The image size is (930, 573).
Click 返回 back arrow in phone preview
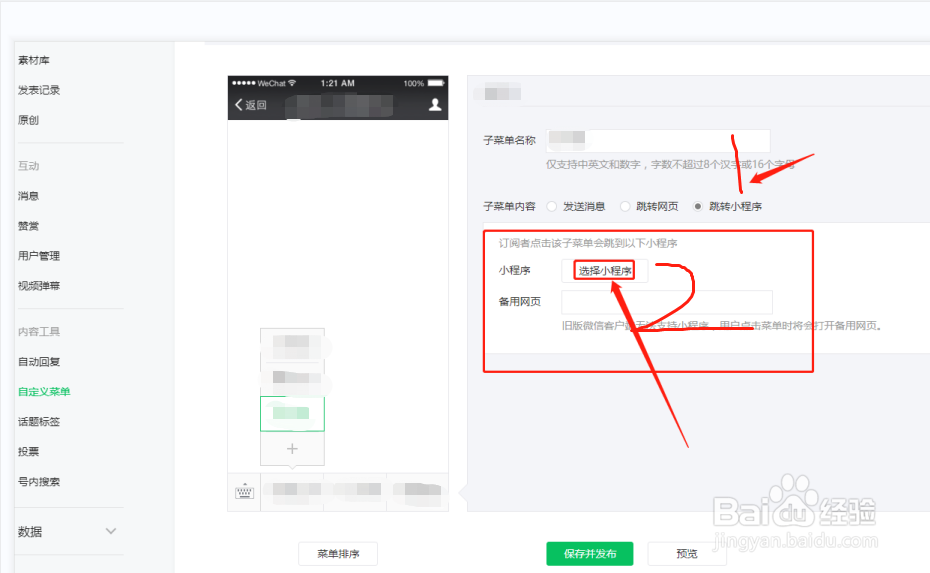click(x=251, y=105)
